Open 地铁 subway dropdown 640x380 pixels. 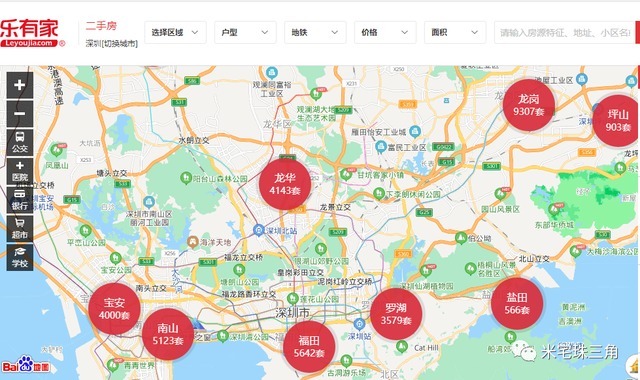(315, 32)
